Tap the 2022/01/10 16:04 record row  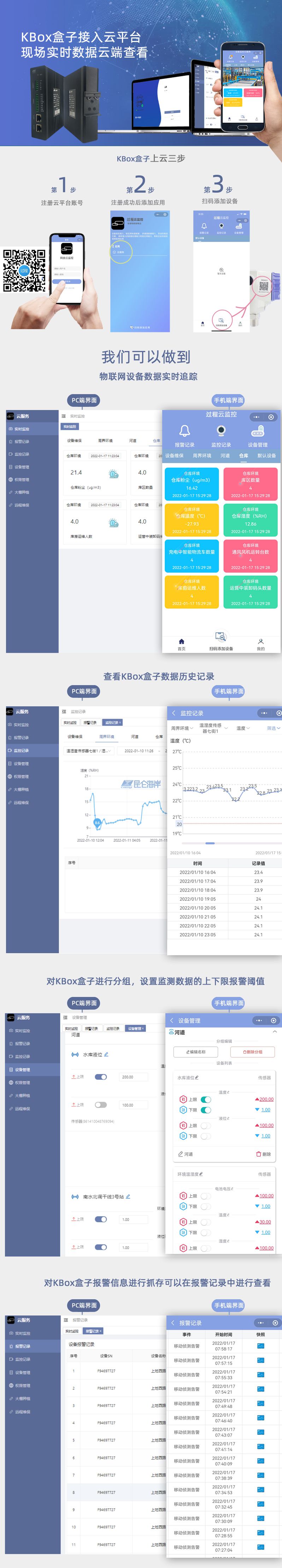tap(224, 872)
